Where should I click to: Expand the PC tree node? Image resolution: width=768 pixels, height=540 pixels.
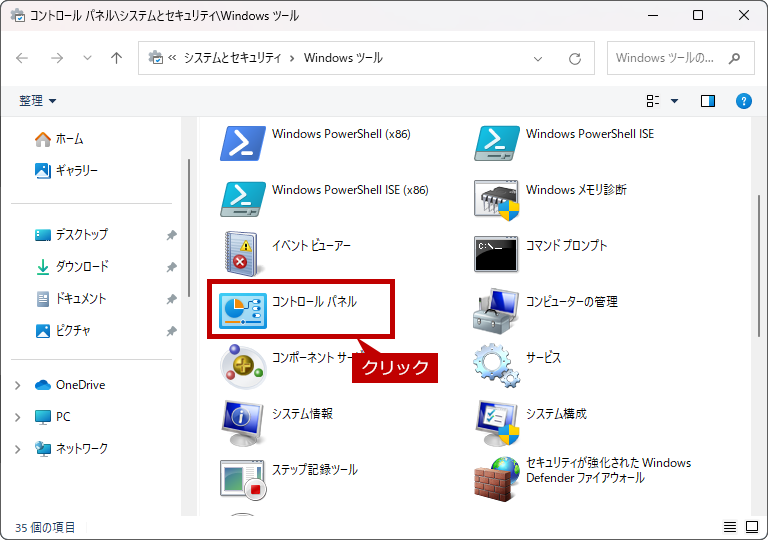(18, 417)
